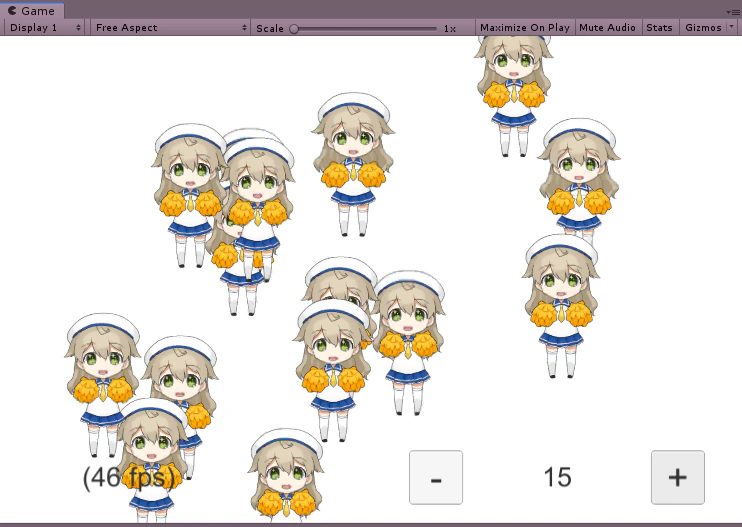Viewport: 742px width, 527px height.
Task: Click the 1x scale value
Action: pyautogui.click(x=450, y=28)
